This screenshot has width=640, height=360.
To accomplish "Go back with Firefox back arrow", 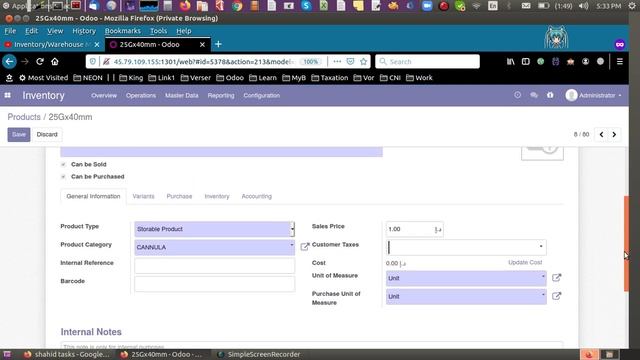I will click(9, 62).
